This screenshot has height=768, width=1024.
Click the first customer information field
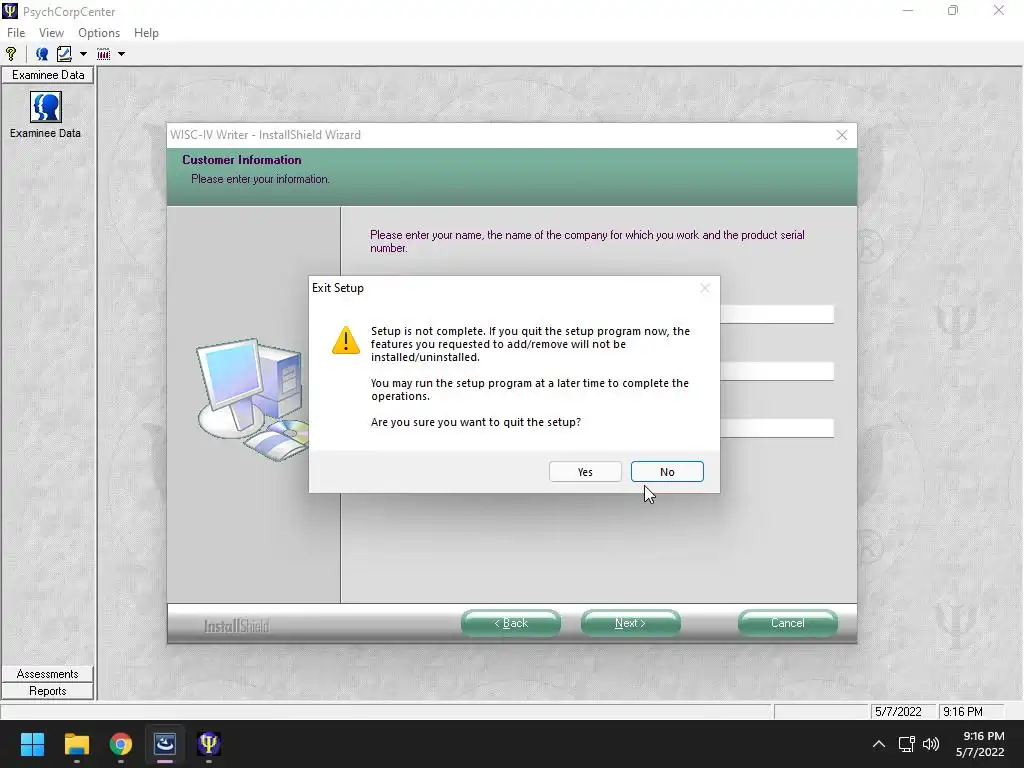click(x=776, y=314)
